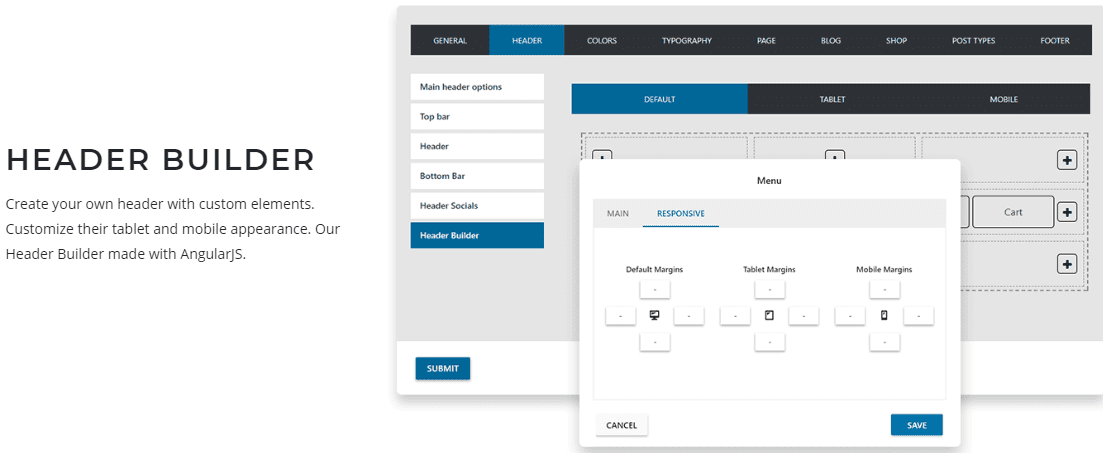Select the Header sidebar item
This screenshot has width=1103, height=453.
478,146
